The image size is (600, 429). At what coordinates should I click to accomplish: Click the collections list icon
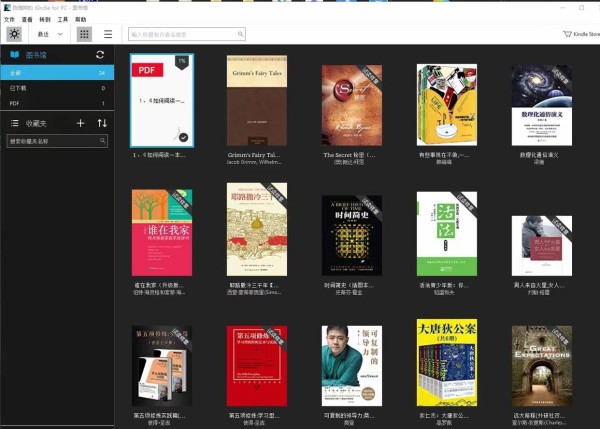point(15,123)
